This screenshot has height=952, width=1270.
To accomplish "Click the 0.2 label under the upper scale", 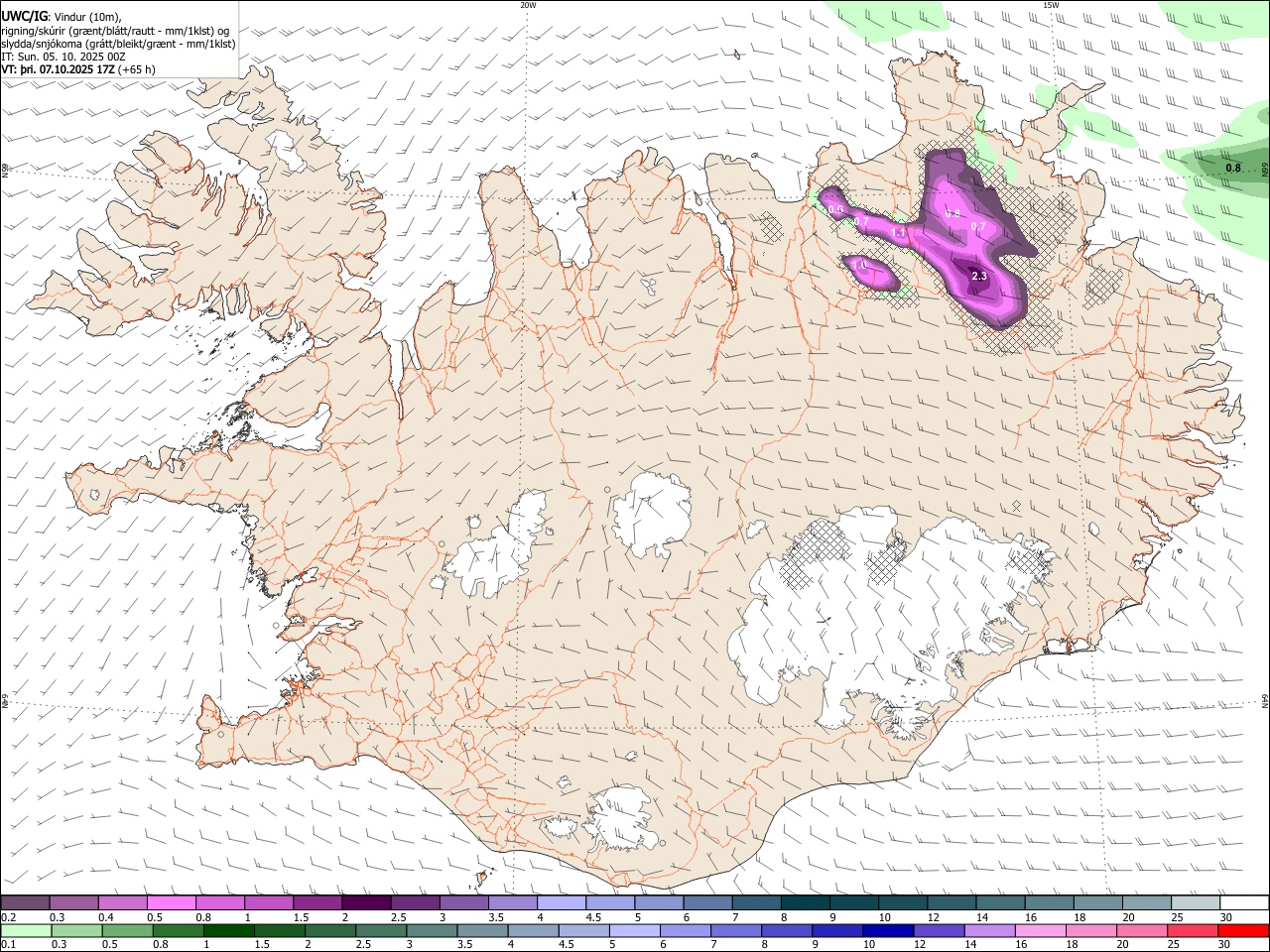I will coord(7,917).
